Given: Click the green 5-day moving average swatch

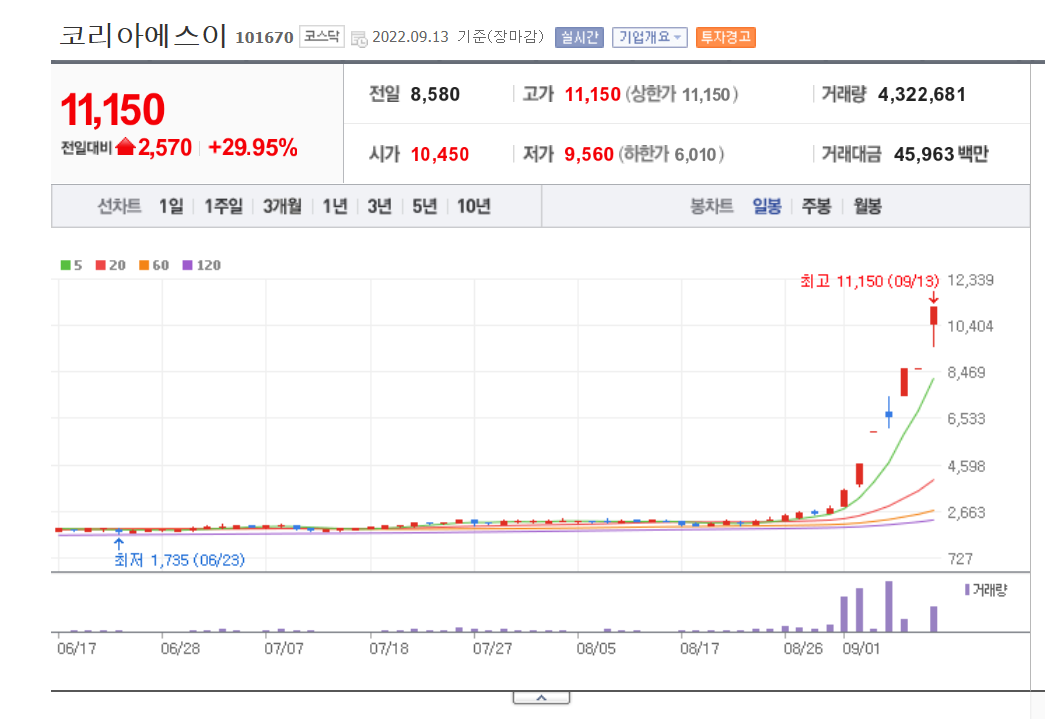Looking at the screenshot, I should pos(65,265).
